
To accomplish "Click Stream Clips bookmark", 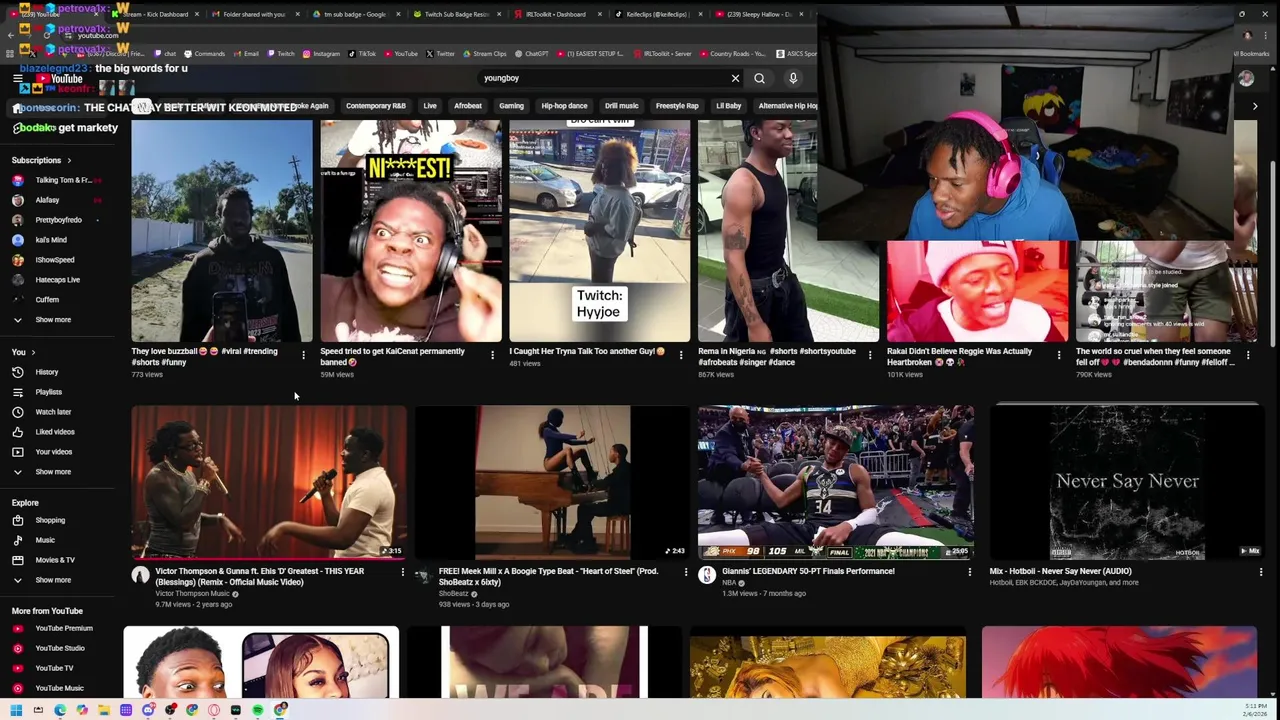I will coord(485,54).
